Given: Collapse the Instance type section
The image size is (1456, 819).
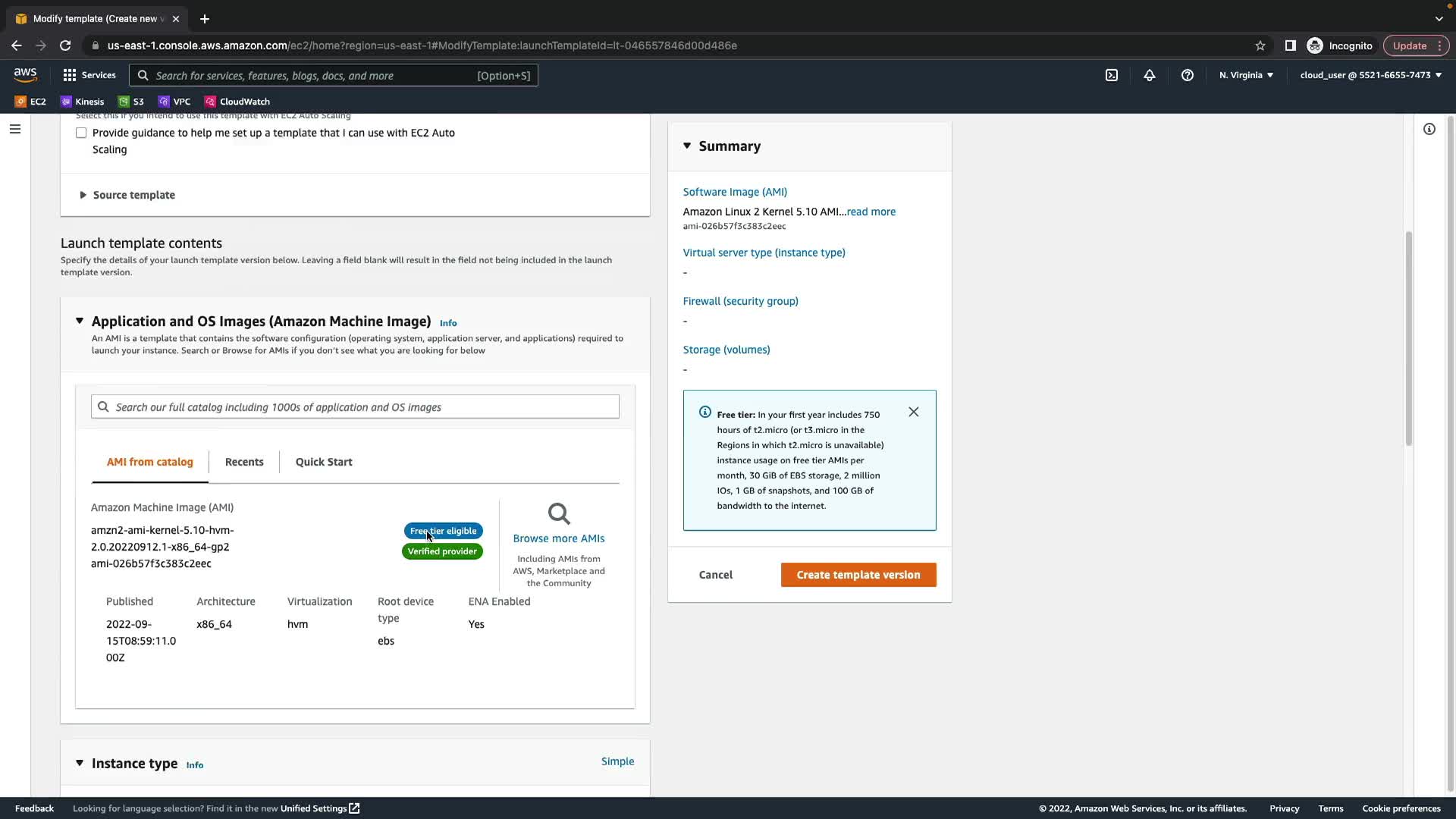Looking at the screenshot, I should (80, 763).
